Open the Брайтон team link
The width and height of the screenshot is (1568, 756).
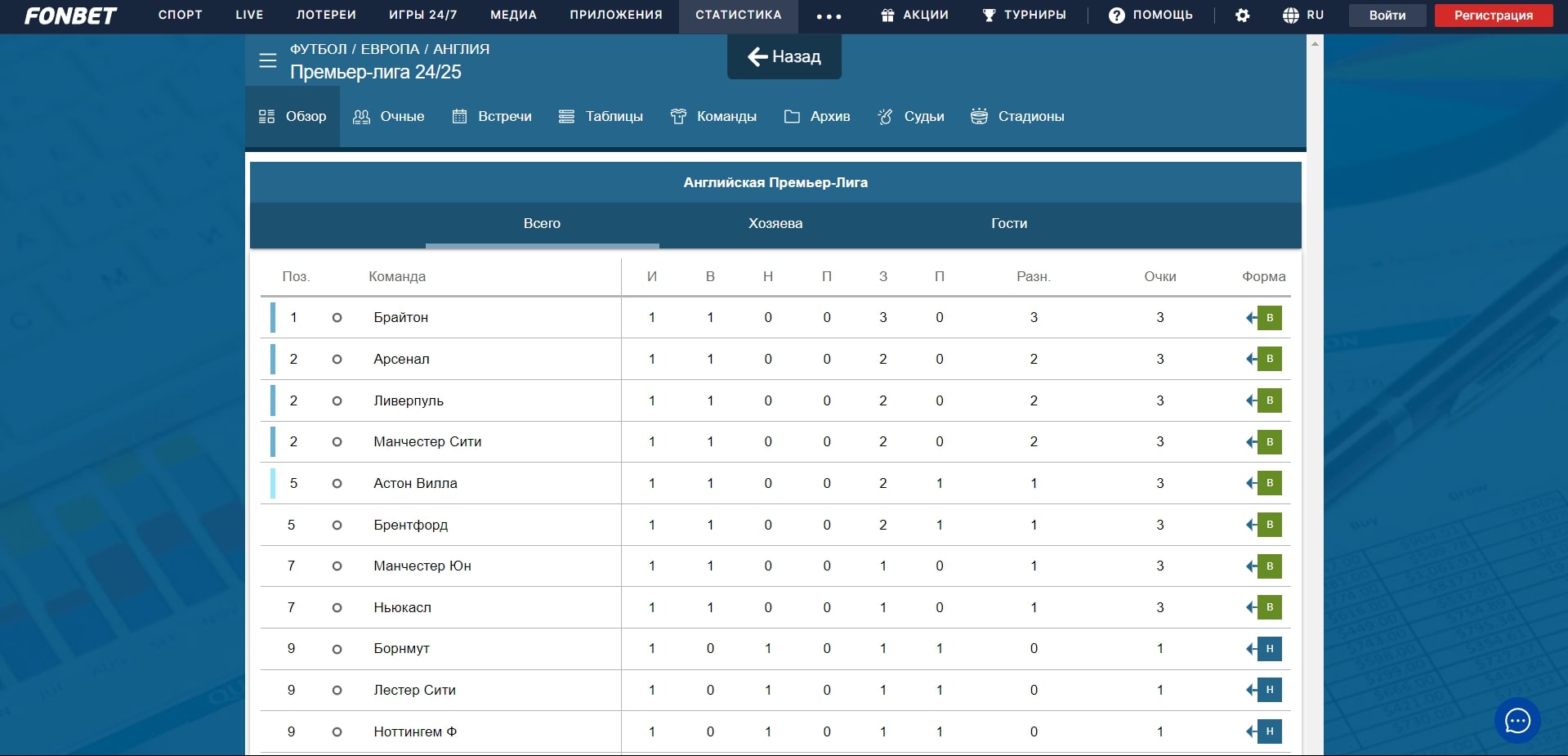400,318
